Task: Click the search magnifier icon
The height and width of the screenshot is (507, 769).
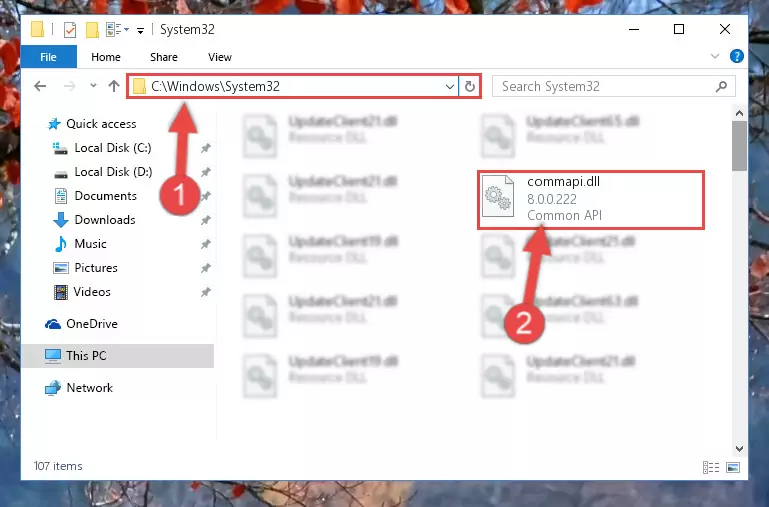Action: [721, 87]
